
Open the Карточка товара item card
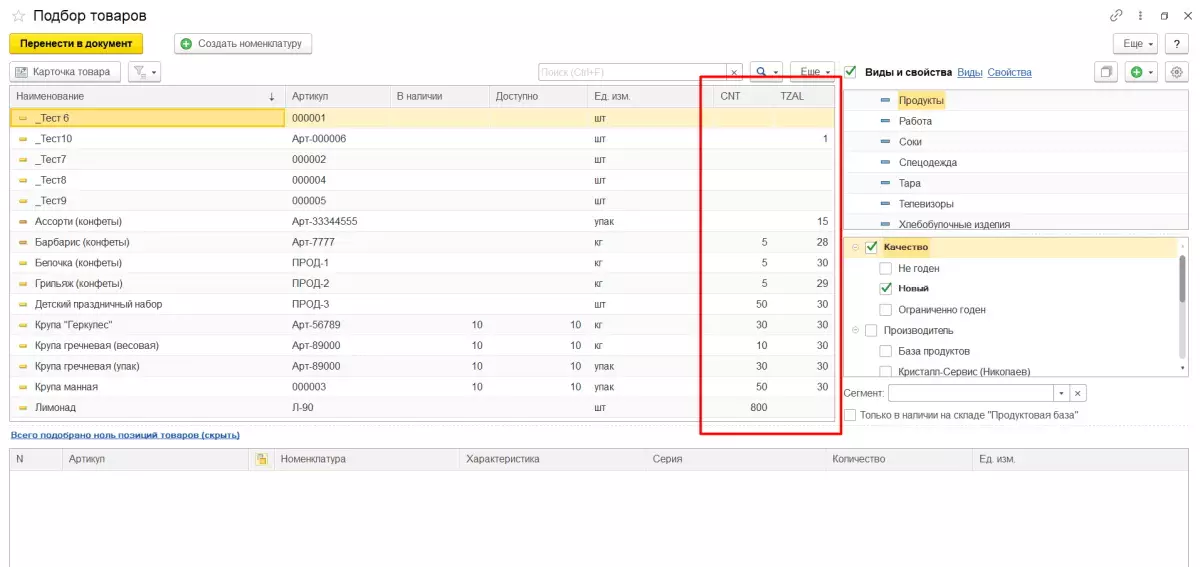66,72
